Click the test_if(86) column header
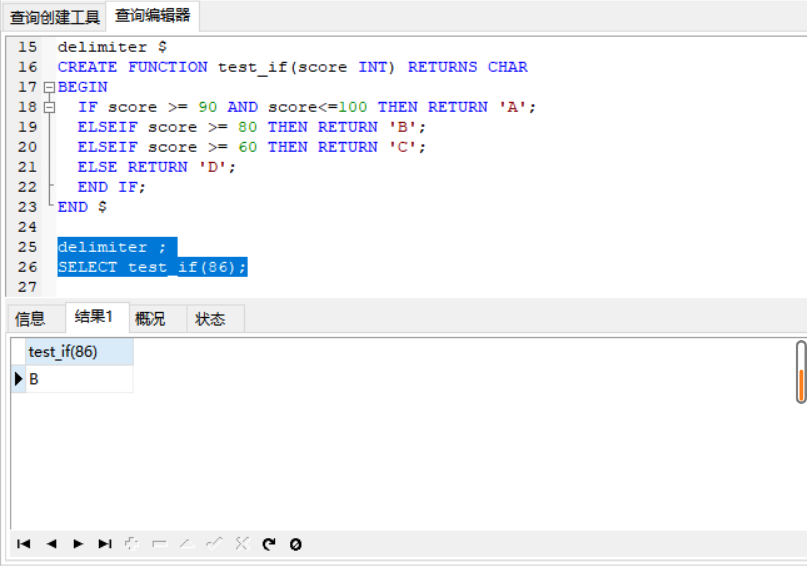 (79, 352)
